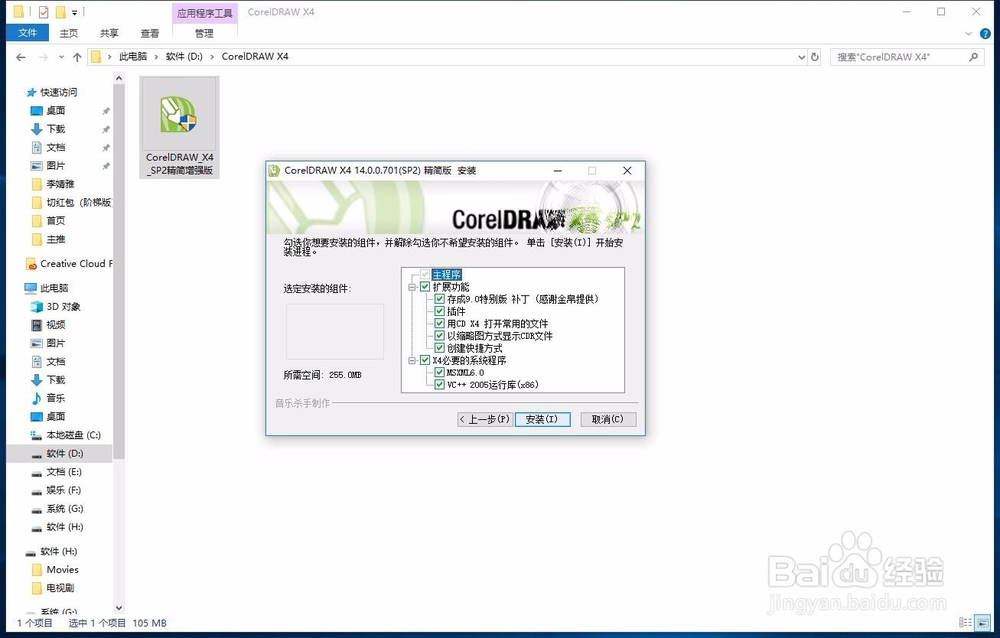Click properties icon in quick access toolbar
Screen dimensions: 1000x638
coord(43,12)
